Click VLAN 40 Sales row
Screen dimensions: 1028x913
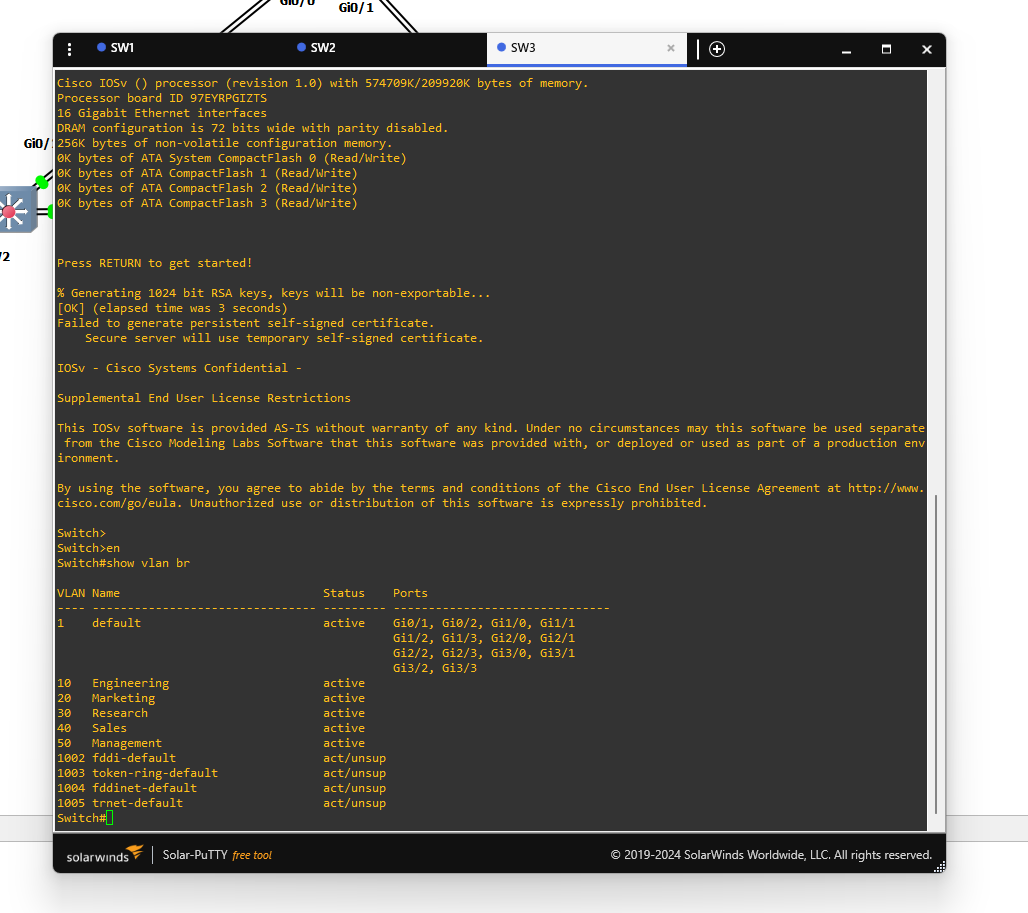pos(211,728)
